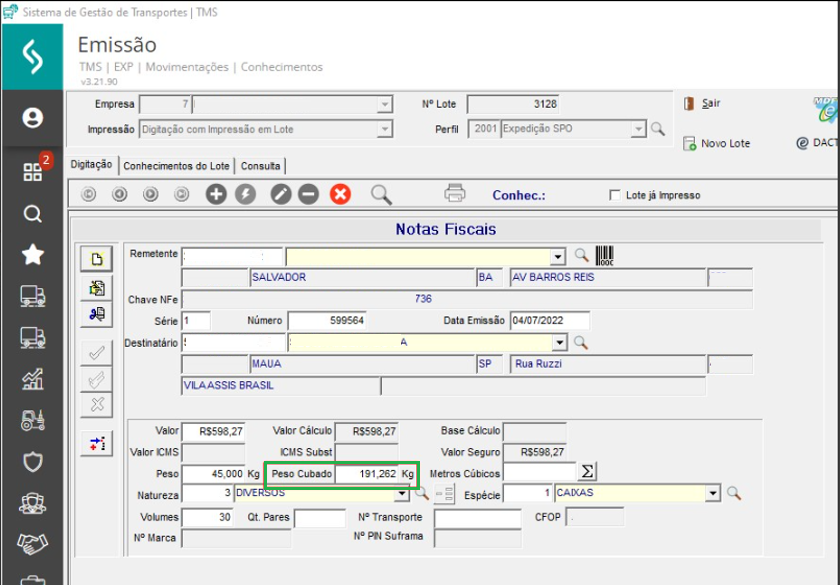Search Remetente with magnifier icon
840x585 pixels.
pos(581,256)
